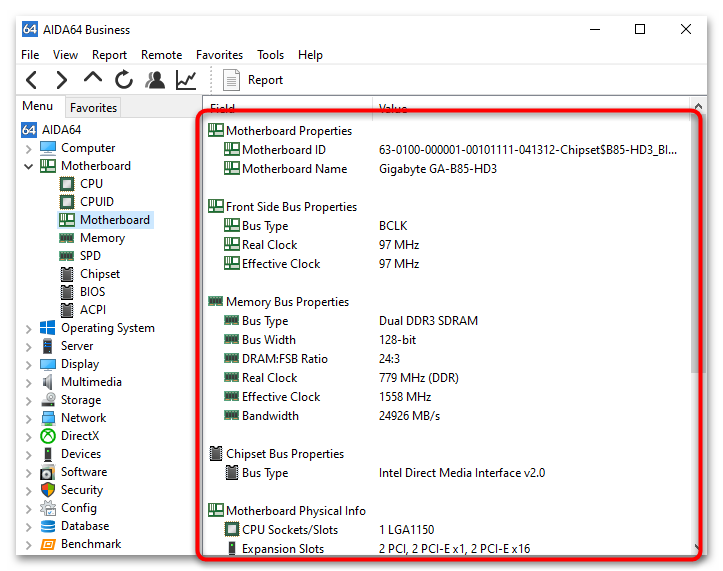Expand the Multimedia node
The image size is (723, 571).
click(x=29, y=382)
